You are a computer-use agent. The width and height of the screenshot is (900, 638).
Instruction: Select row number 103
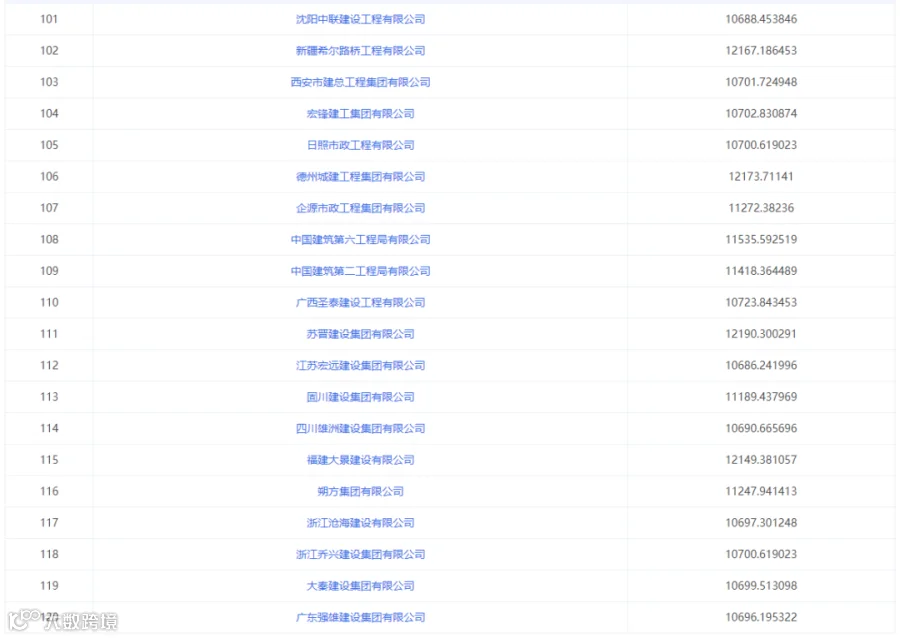click(x=49, y=82)
